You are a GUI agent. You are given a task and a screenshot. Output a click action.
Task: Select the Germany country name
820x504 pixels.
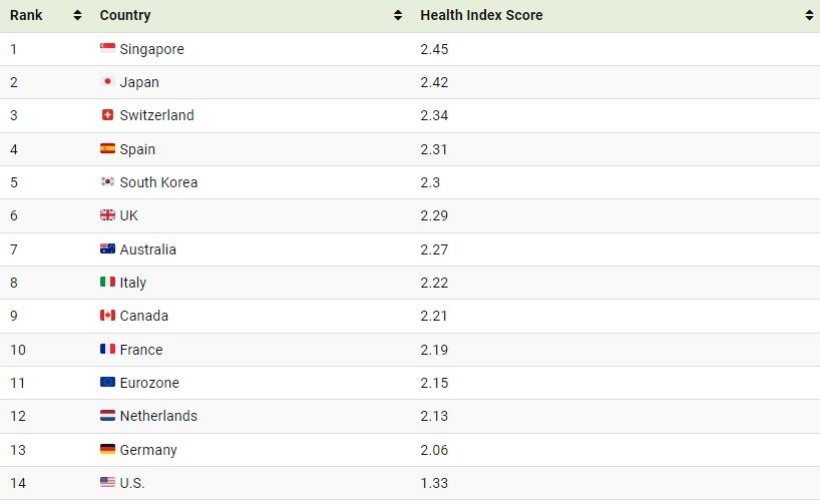point(149,450)
